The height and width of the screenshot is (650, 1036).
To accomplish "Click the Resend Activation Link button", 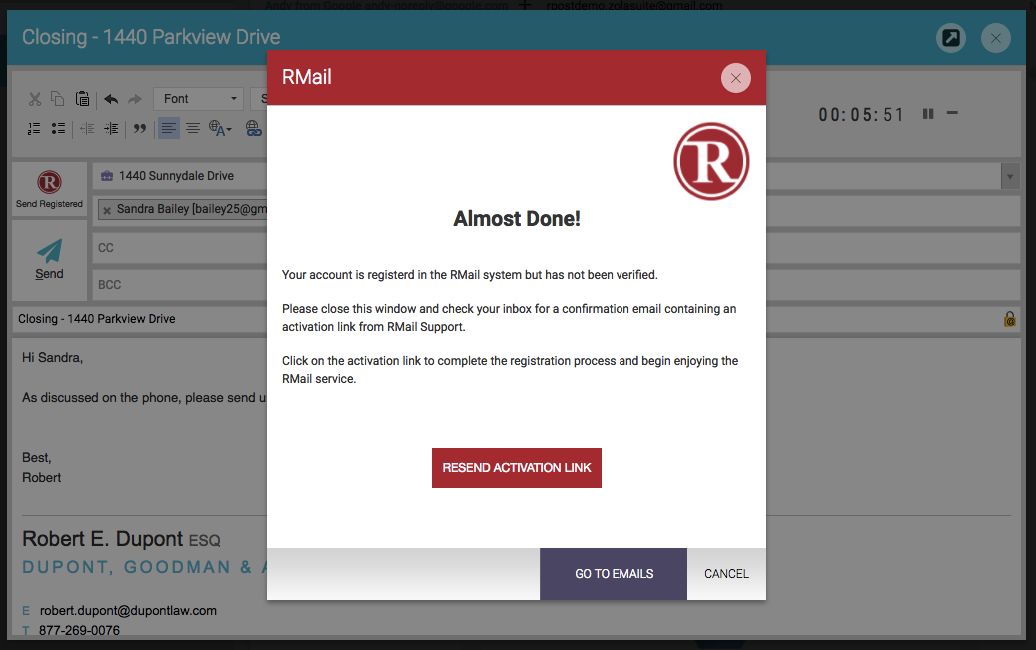I will click(x=516, y=467).
